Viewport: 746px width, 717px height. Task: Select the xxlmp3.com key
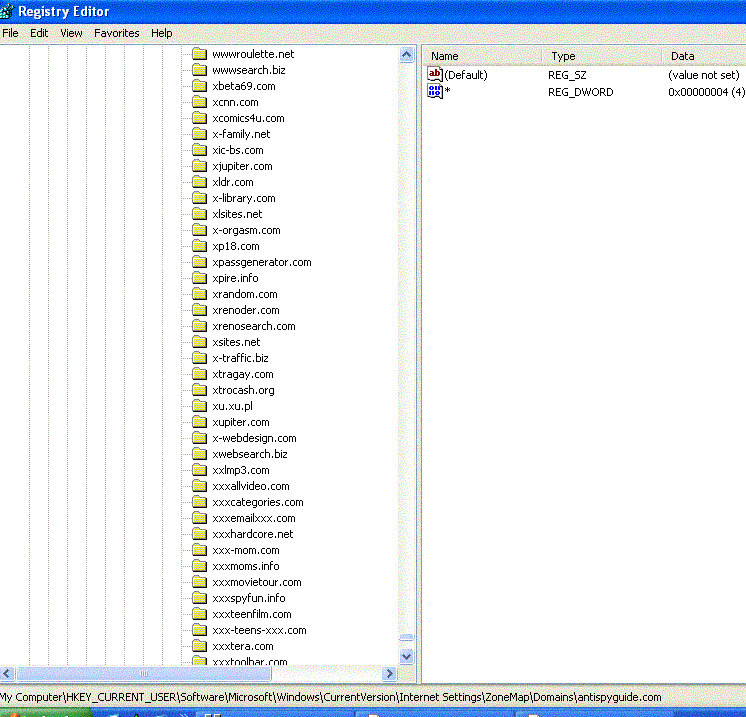[x=241, y=470]
